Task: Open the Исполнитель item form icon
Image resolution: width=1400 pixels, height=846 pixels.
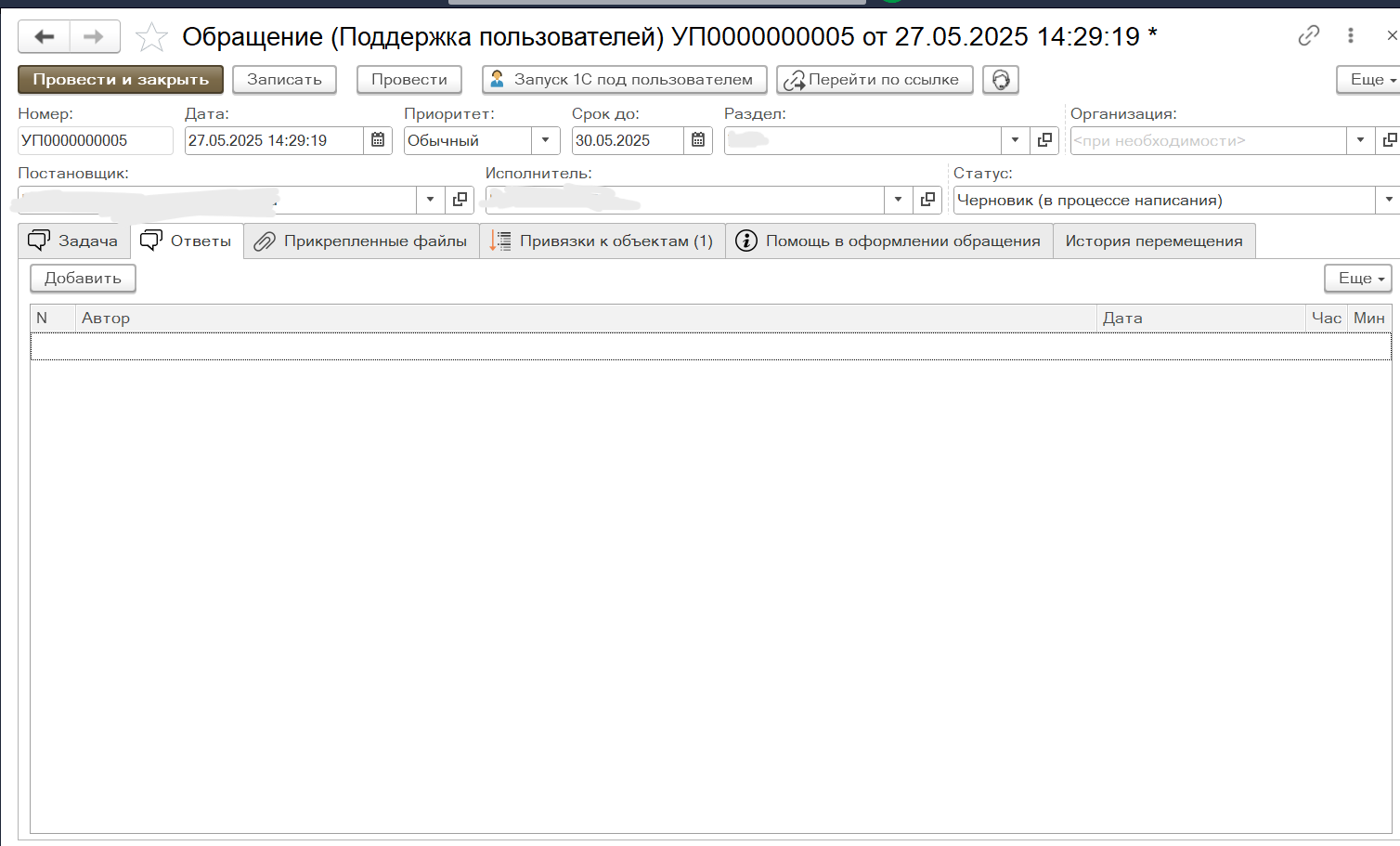Action: coord(927,200)
